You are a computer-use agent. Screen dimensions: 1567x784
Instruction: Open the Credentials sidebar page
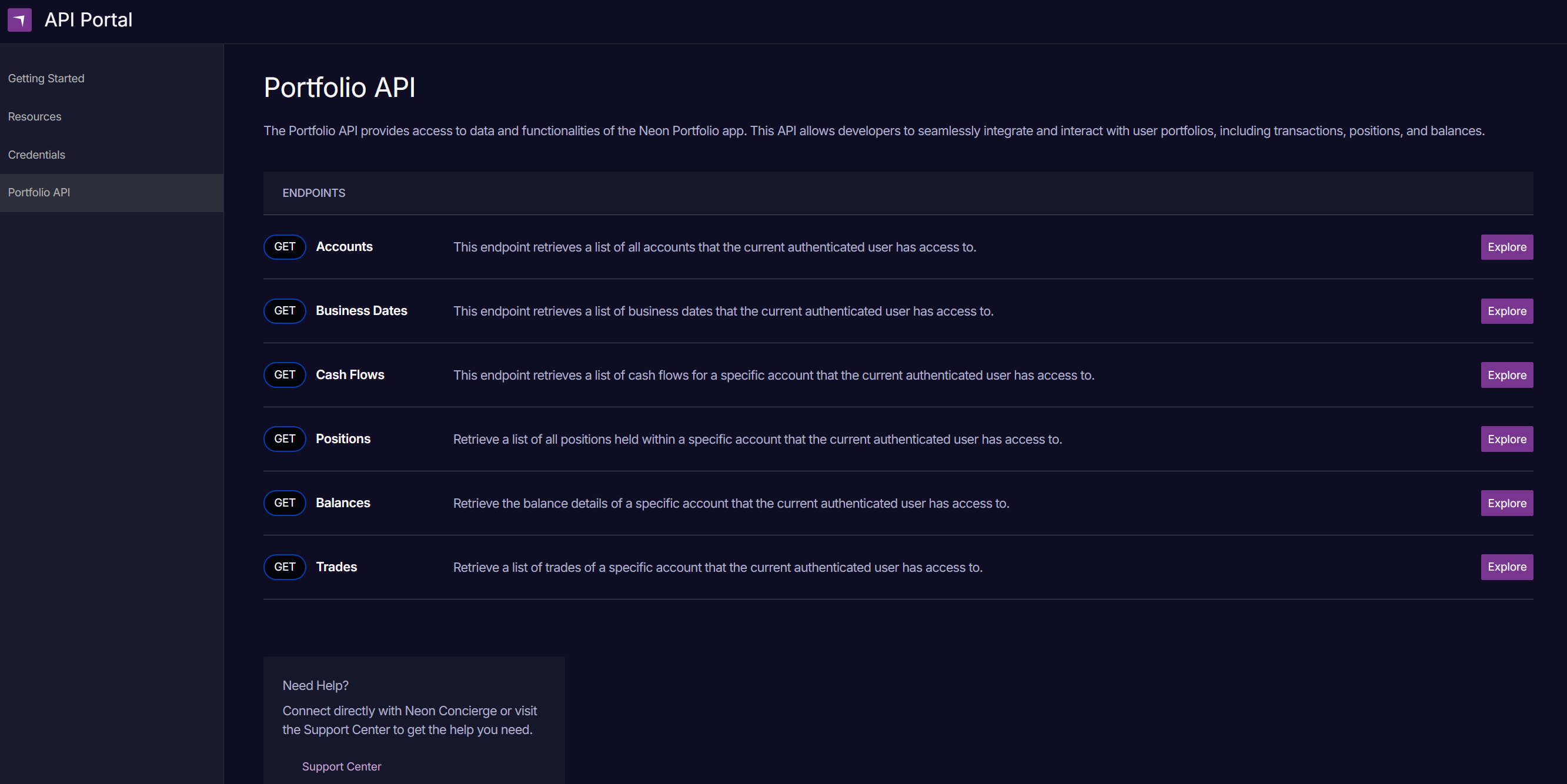[36, 155]
